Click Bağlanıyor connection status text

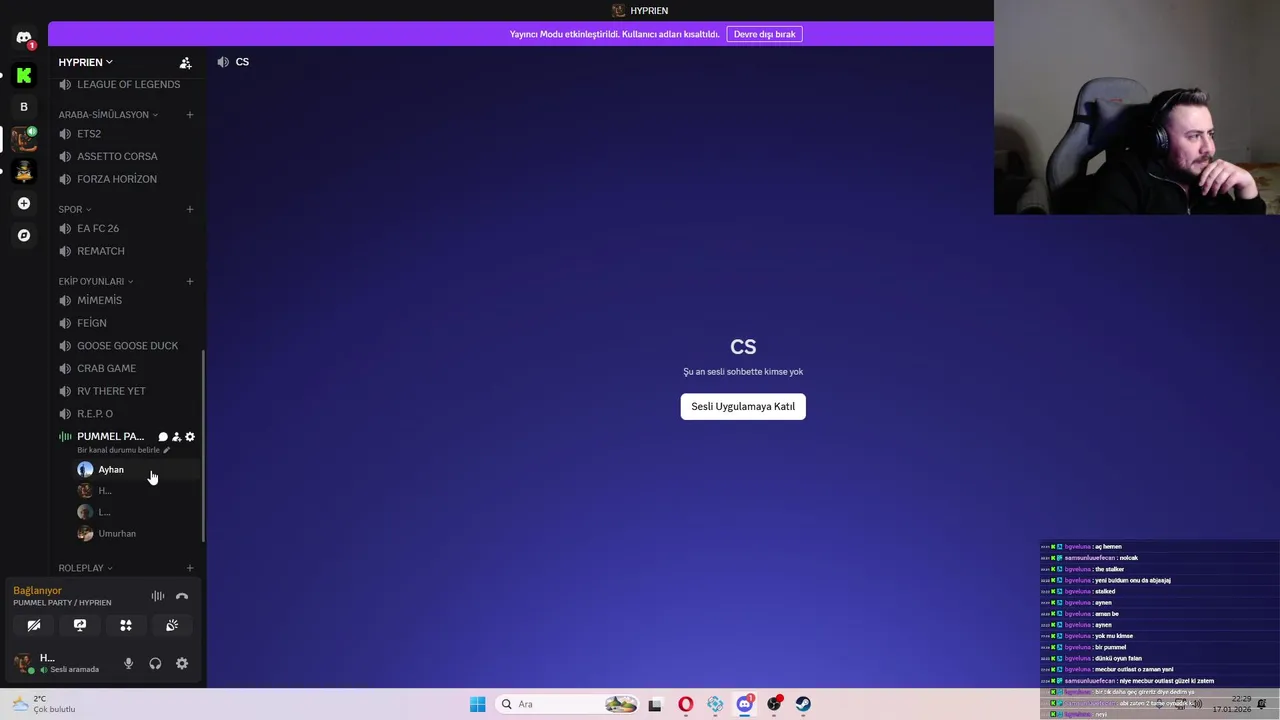pyautogui.click(x=37, y=591)
